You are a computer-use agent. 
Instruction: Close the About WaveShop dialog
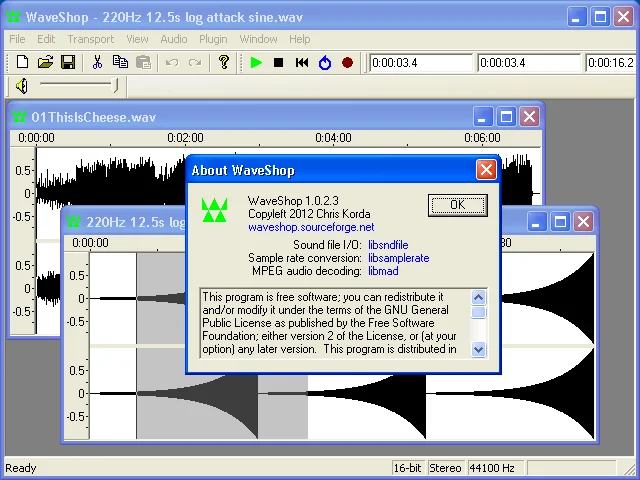486,169
